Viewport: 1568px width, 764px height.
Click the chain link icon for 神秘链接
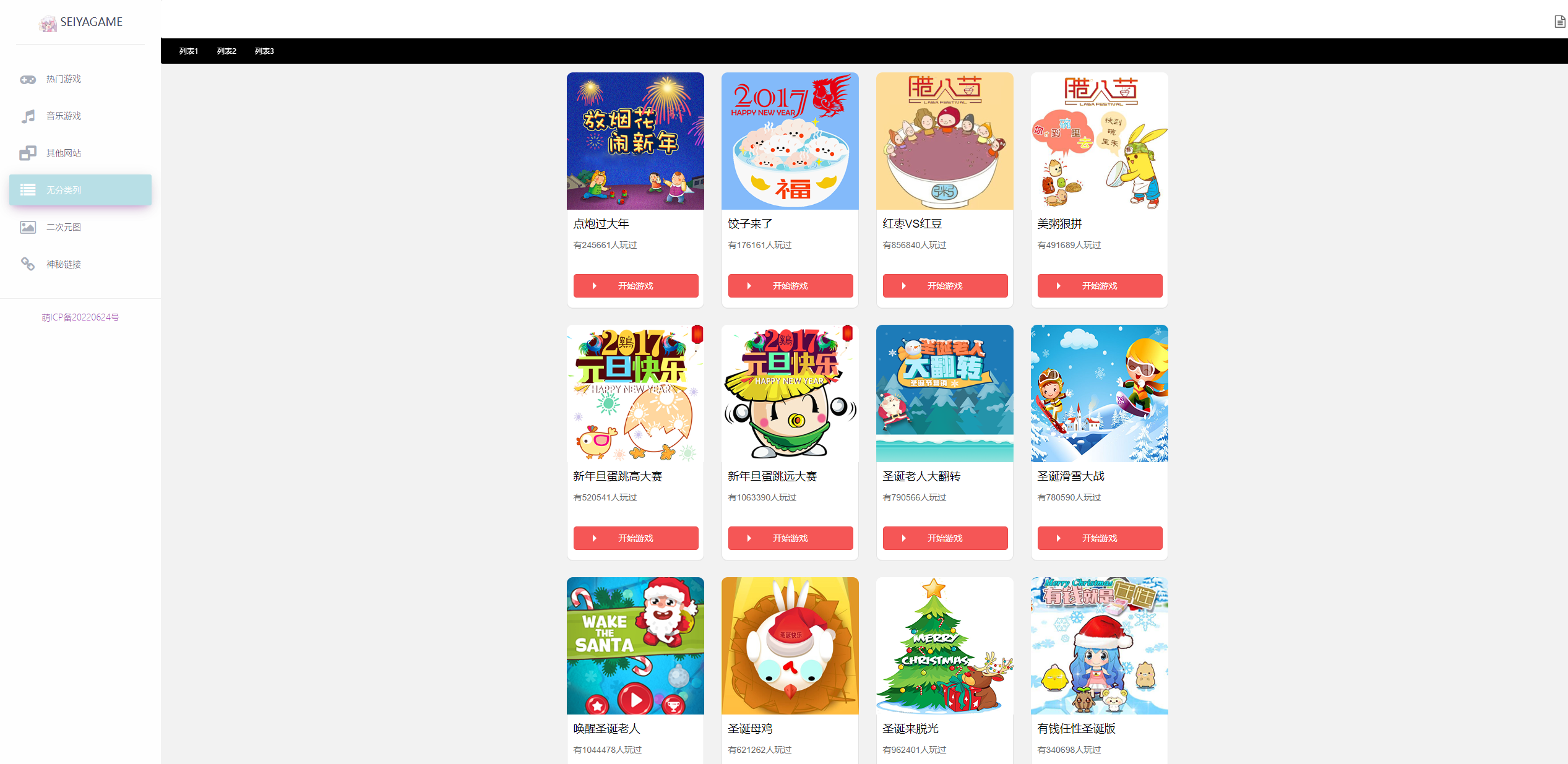coord(28,264)
